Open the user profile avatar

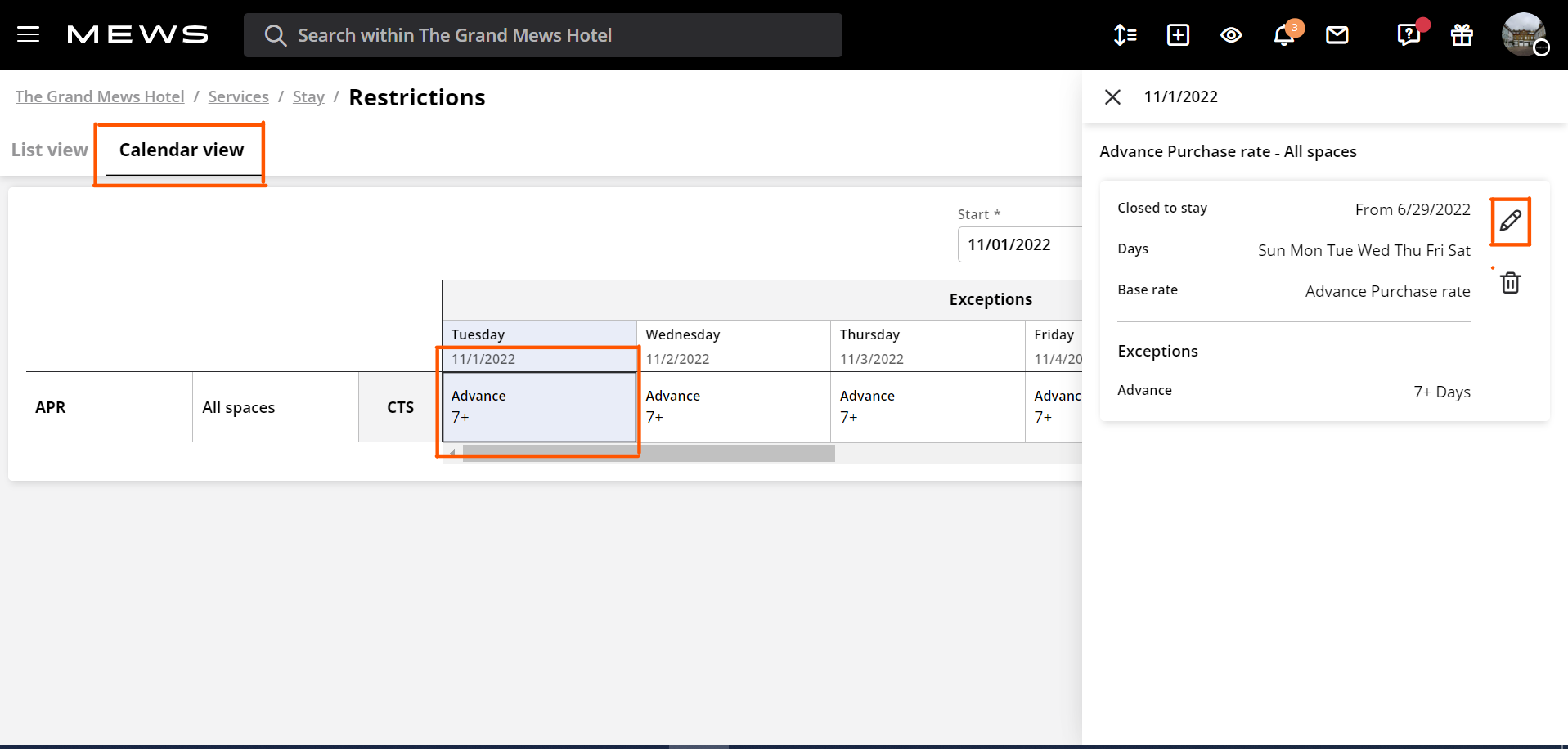pos(1523,35)
